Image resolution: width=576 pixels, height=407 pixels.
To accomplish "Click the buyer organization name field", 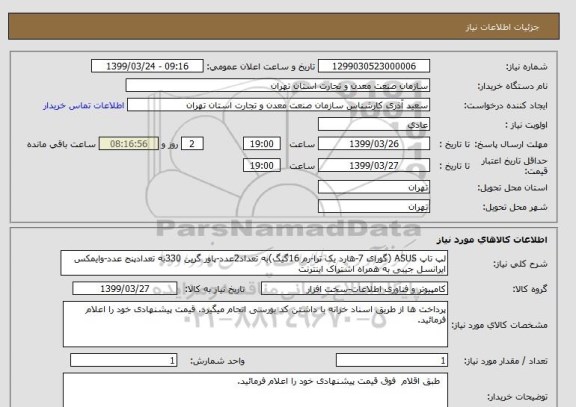I will pos(277,86).
